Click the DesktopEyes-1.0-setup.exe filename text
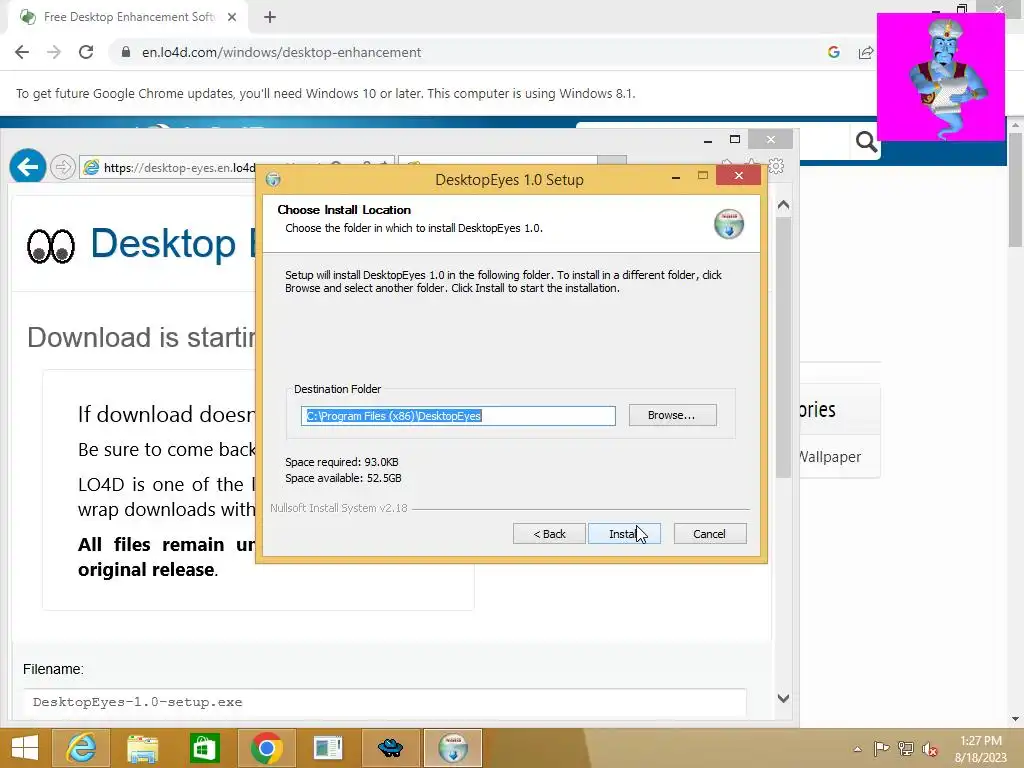The height and width of the screenshot is (768, 1024). [x=137, y=702]
